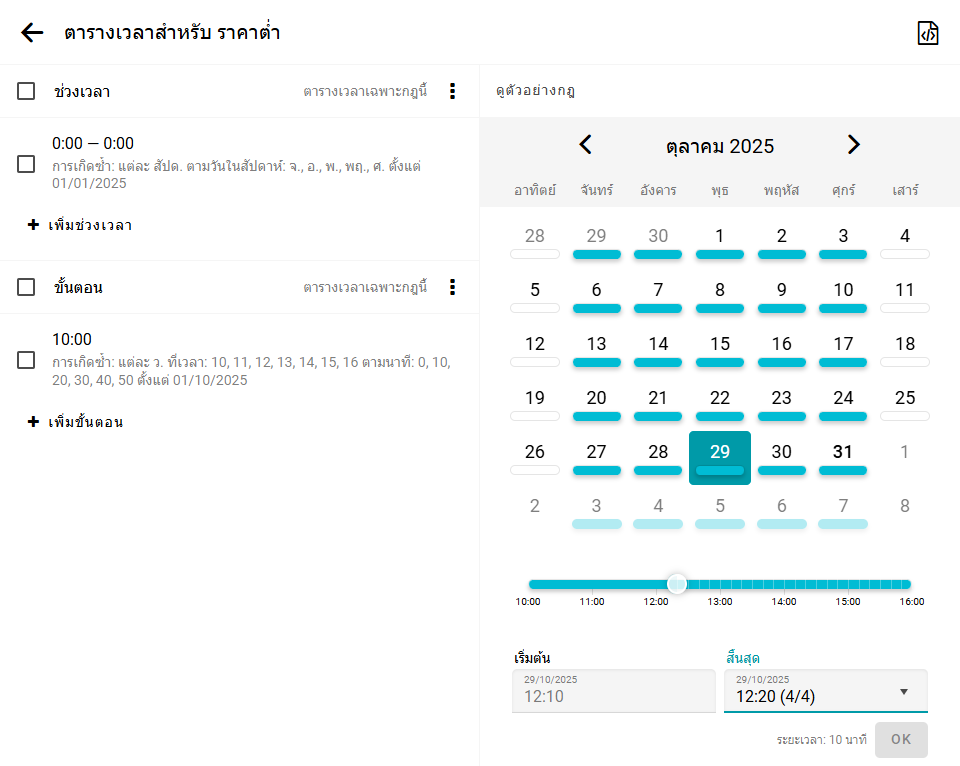
Task: Click the time slider handle
Action: (x=677, y=584)
